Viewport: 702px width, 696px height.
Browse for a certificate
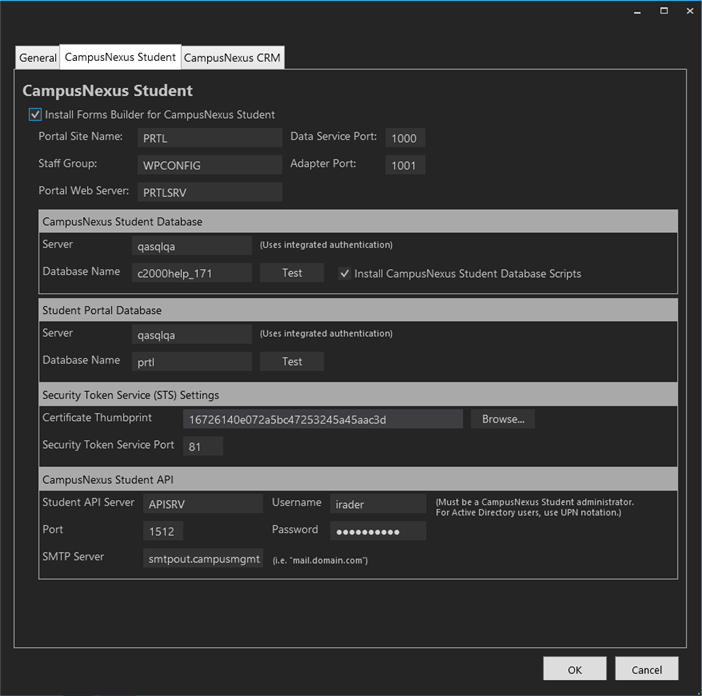[503, 419]
